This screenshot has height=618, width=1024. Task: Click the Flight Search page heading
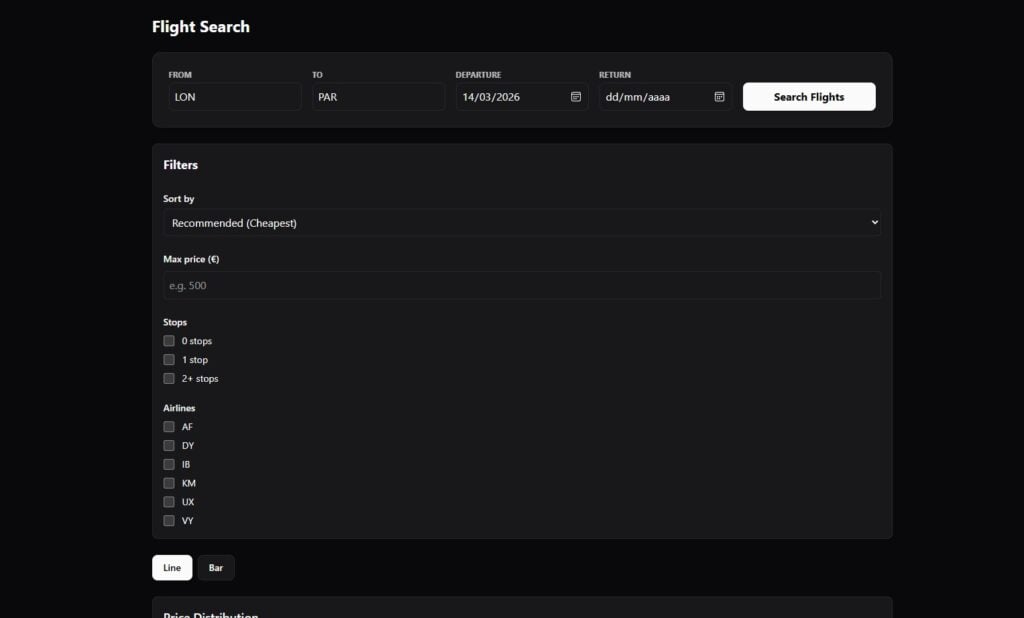201,27
